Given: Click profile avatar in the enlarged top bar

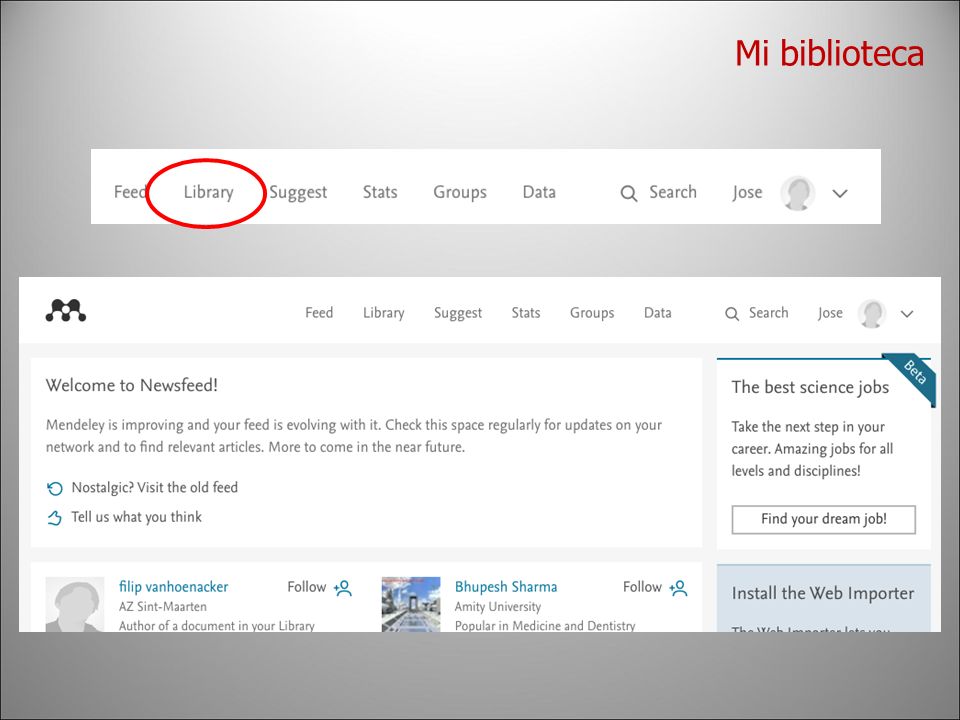Looking at the screenshot, I should 797,193.
